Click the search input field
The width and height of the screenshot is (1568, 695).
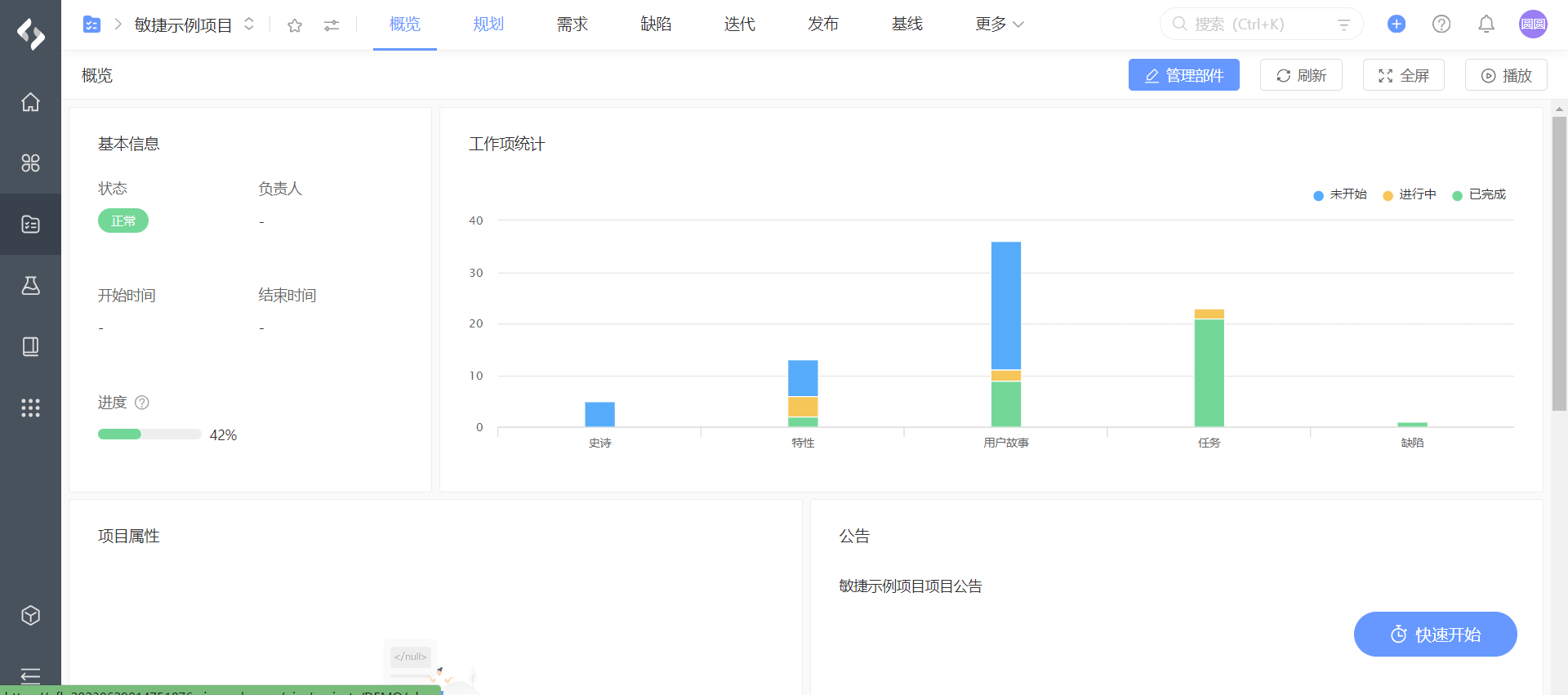(x=1261, y=25)
